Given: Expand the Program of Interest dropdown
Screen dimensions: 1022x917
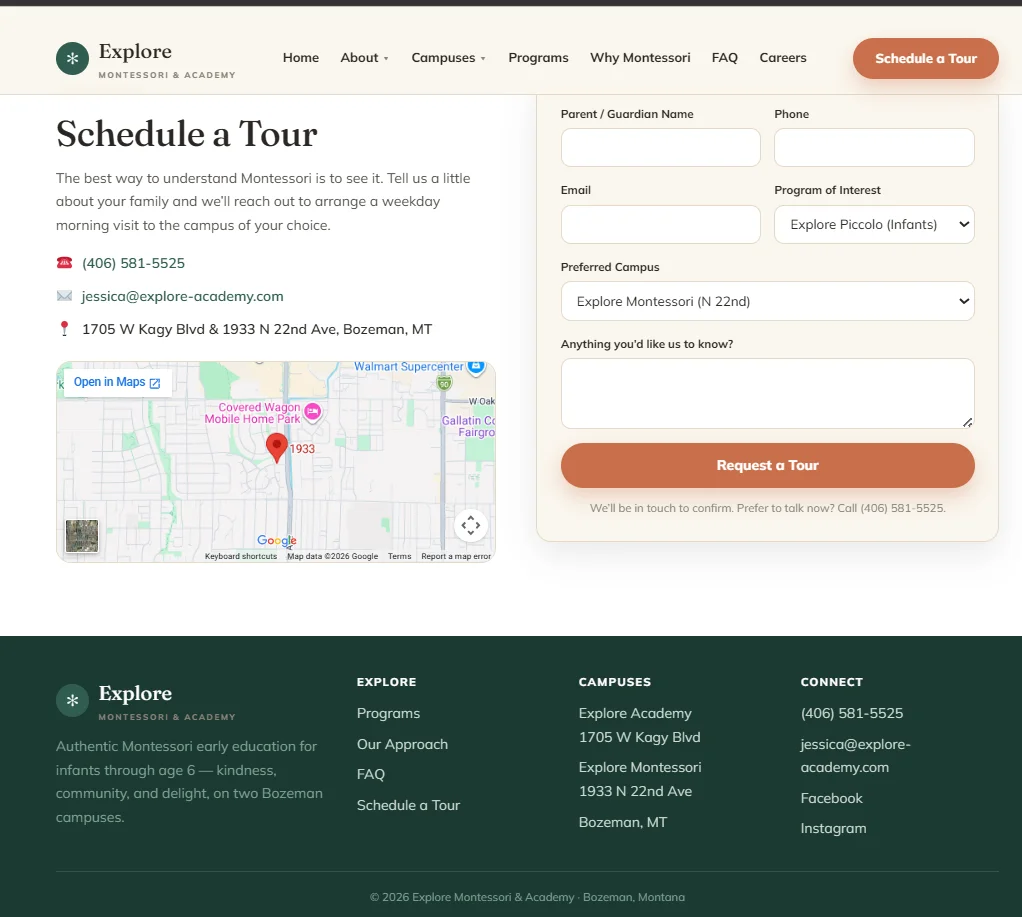Looking at the screenshot, I should click(x=874, y=224).
